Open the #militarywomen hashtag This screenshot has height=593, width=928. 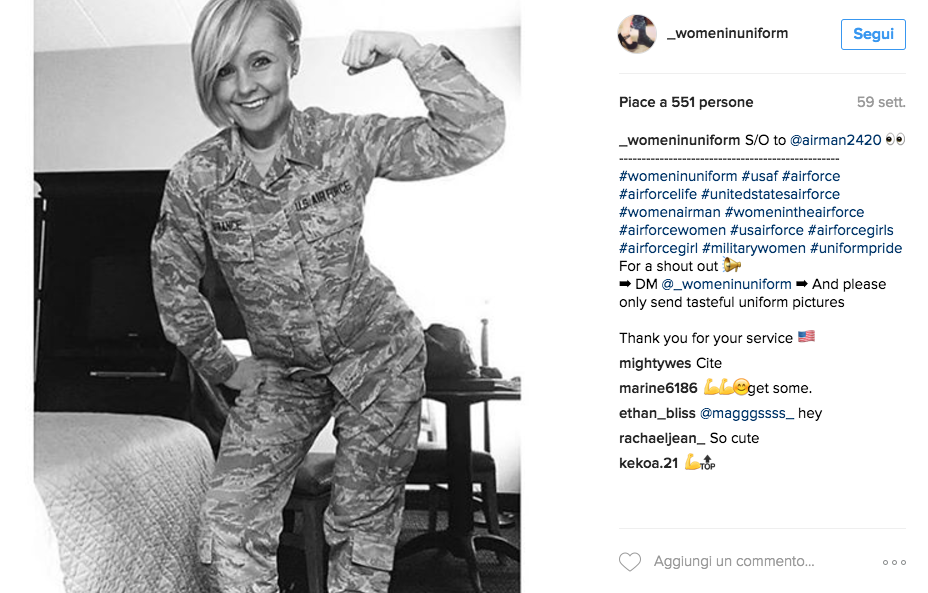753,248
